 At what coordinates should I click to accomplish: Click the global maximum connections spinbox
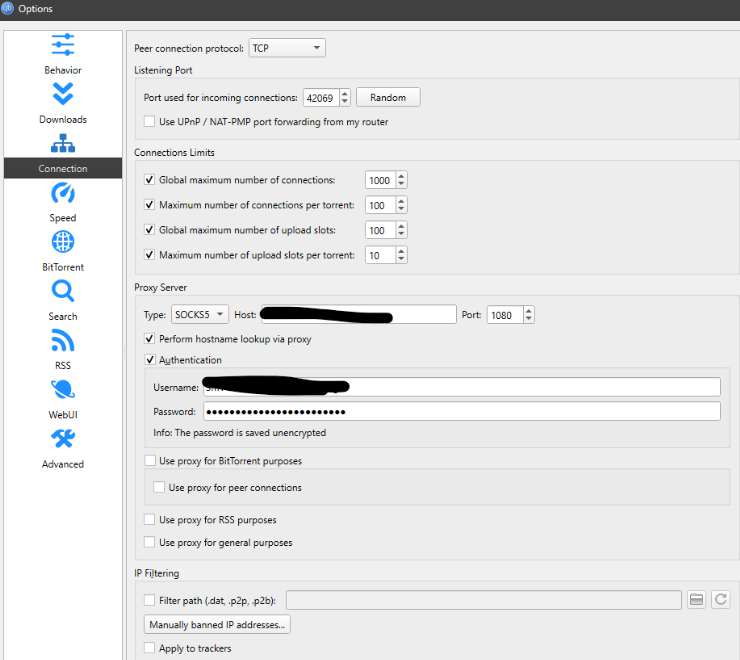click(380, 181)
